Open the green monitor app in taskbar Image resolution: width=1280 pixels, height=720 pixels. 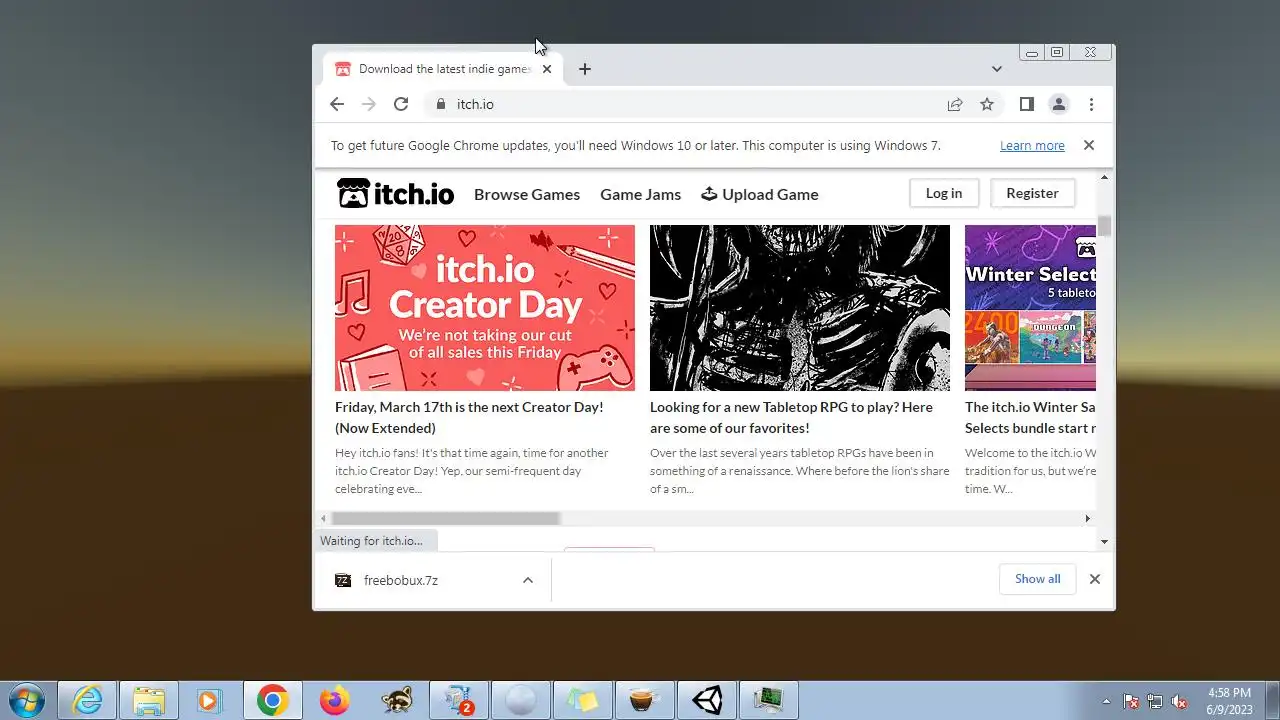point(769,701)
